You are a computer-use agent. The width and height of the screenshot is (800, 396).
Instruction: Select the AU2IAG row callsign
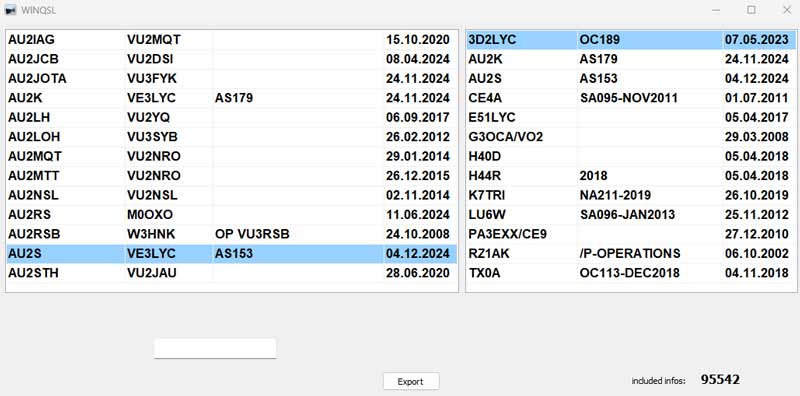coord(31,39)
